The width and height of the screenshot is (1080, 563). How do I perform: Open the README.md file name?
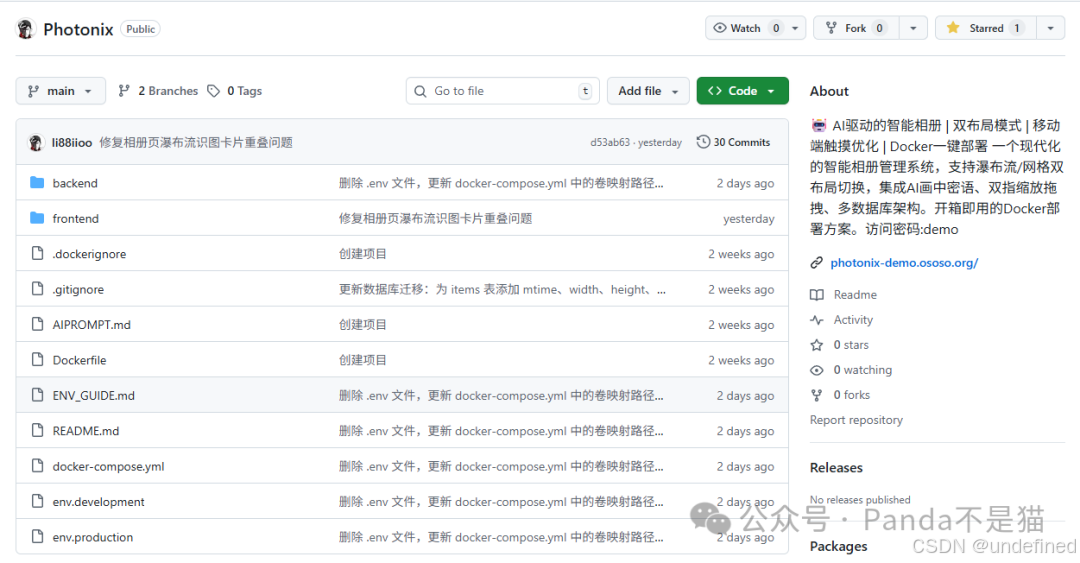86,431
